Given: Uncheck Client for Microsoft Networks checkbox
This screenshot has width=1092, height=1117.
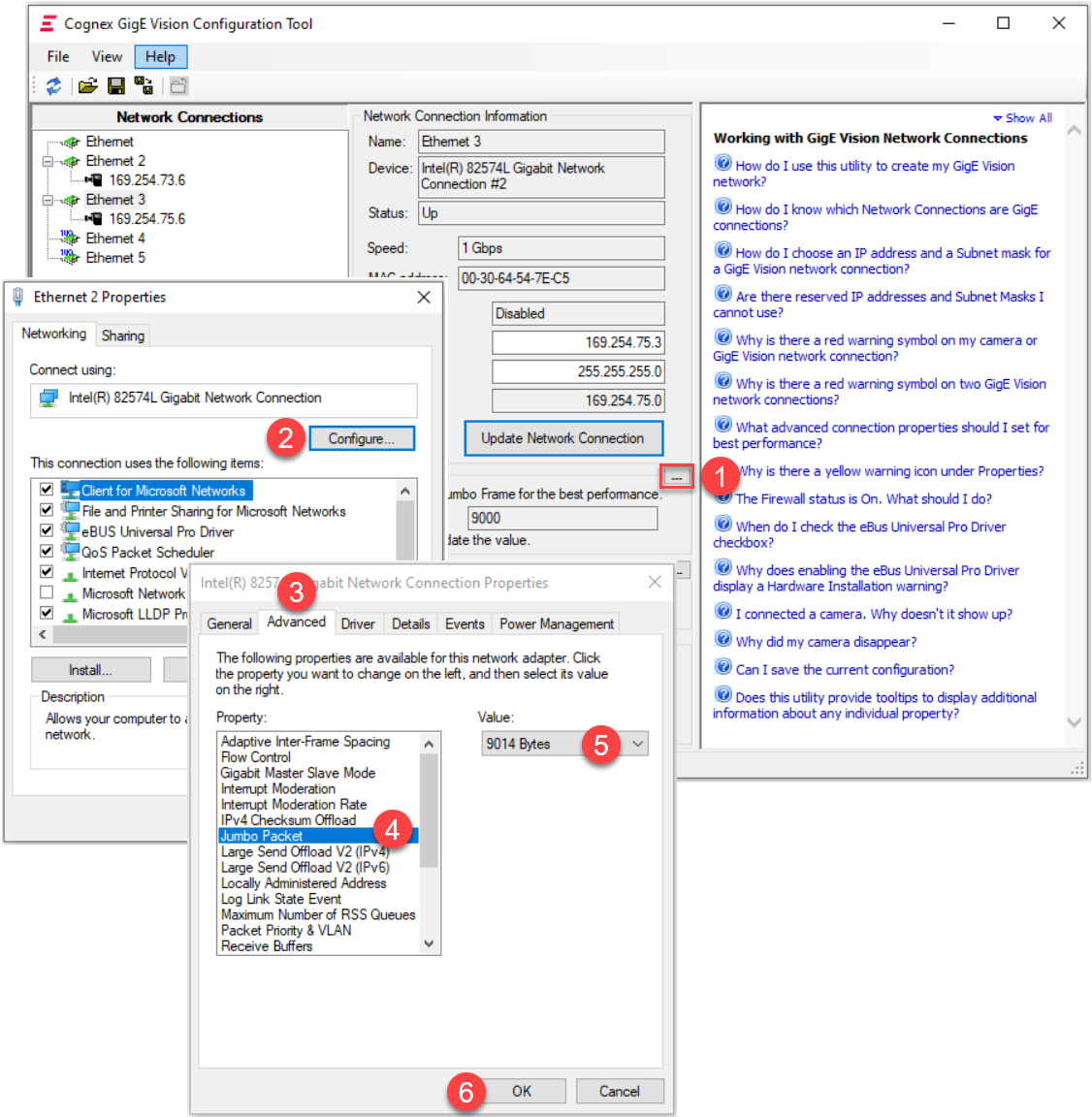Looking at the screenshot, I should (47, 490).
